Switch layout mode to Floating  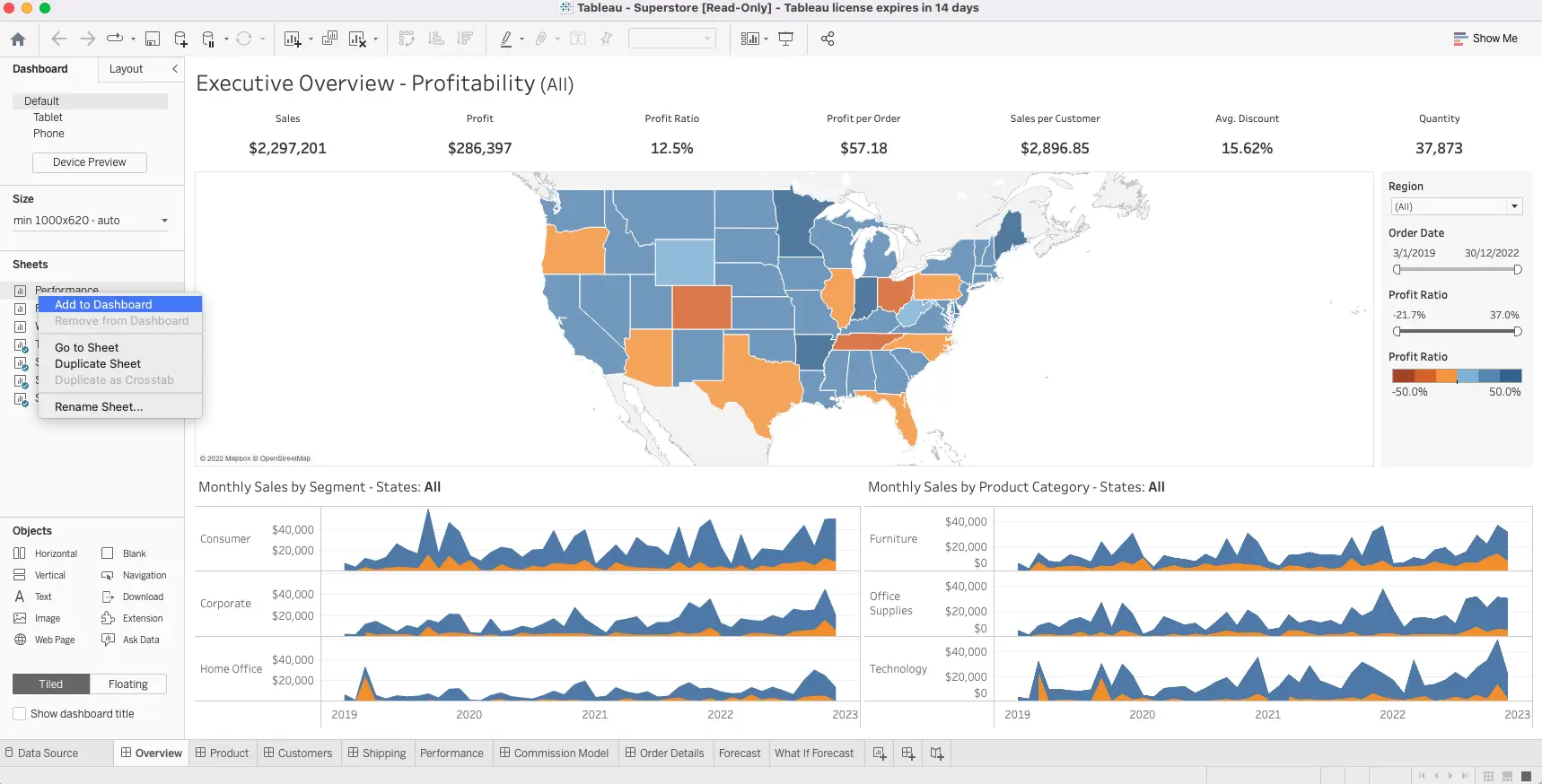click(127, 684)
